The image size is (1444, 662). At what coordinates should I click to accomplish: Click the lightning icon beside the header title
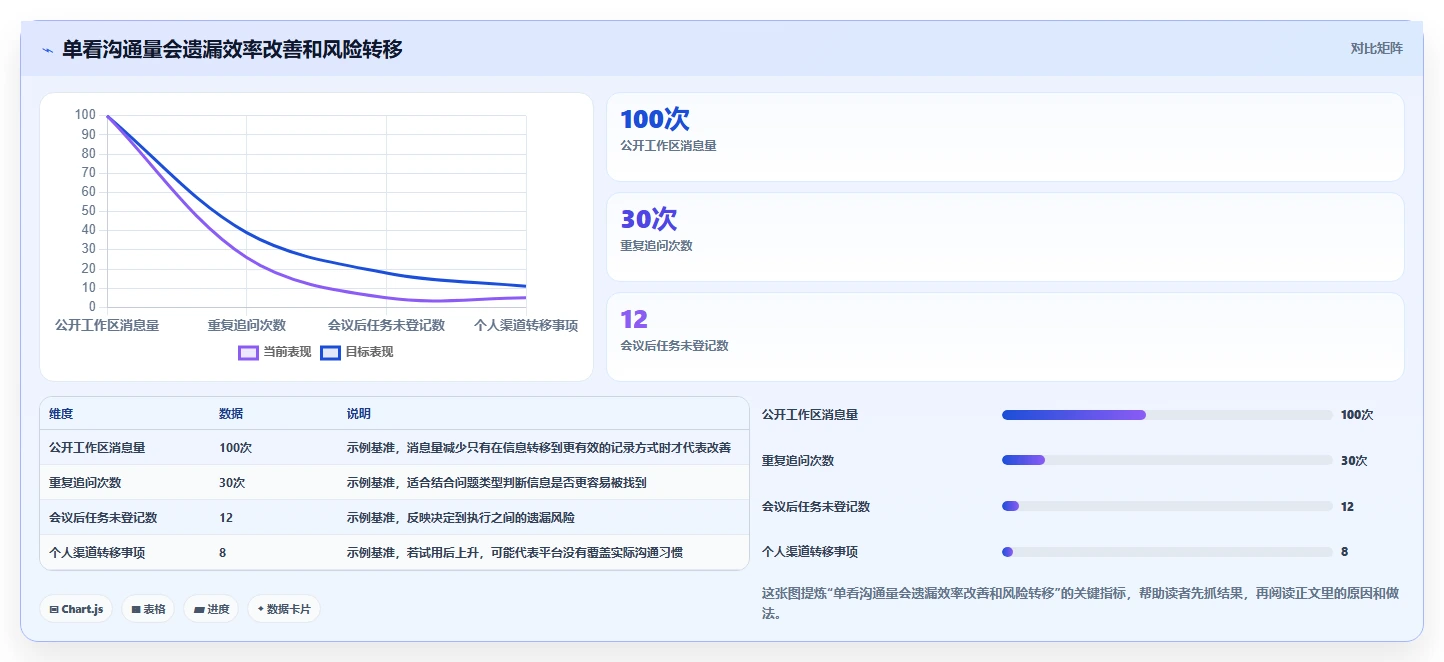tap(47, 49)
